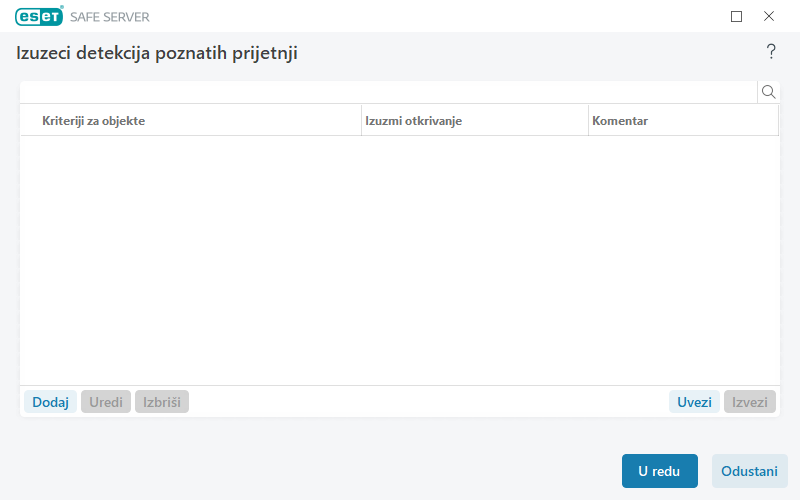Export exclusions using the Izvezi button
This screenshot has width=800, height=500.
click(x=750, y=402)
